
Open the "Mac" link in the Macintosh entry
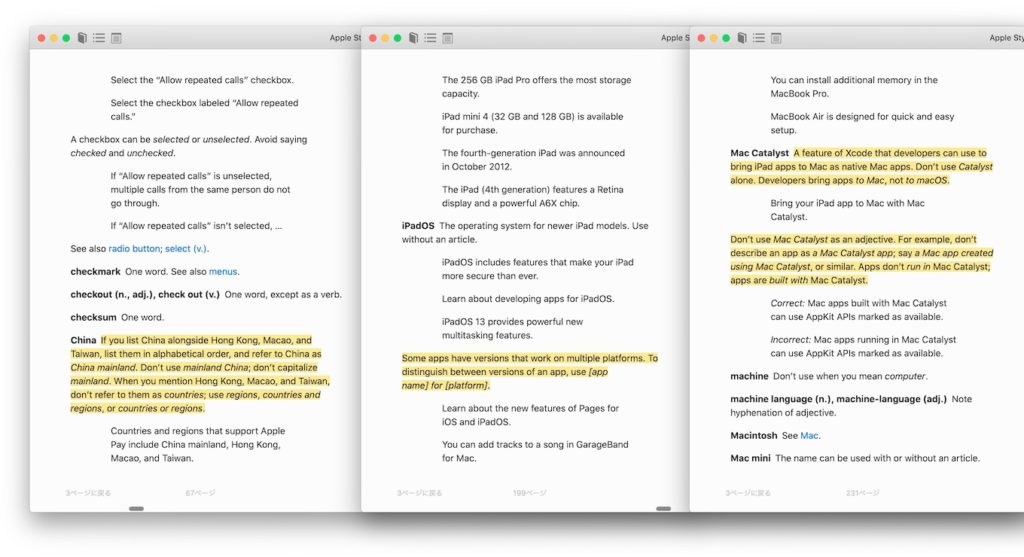tap(809, 436)
